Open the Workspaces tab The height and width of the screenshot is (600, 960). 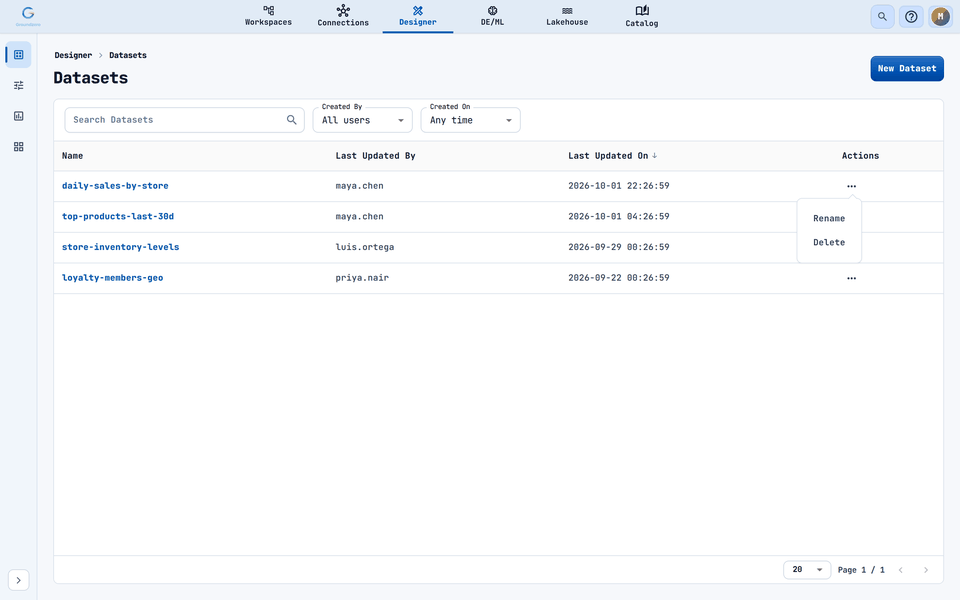pos(268,16)
